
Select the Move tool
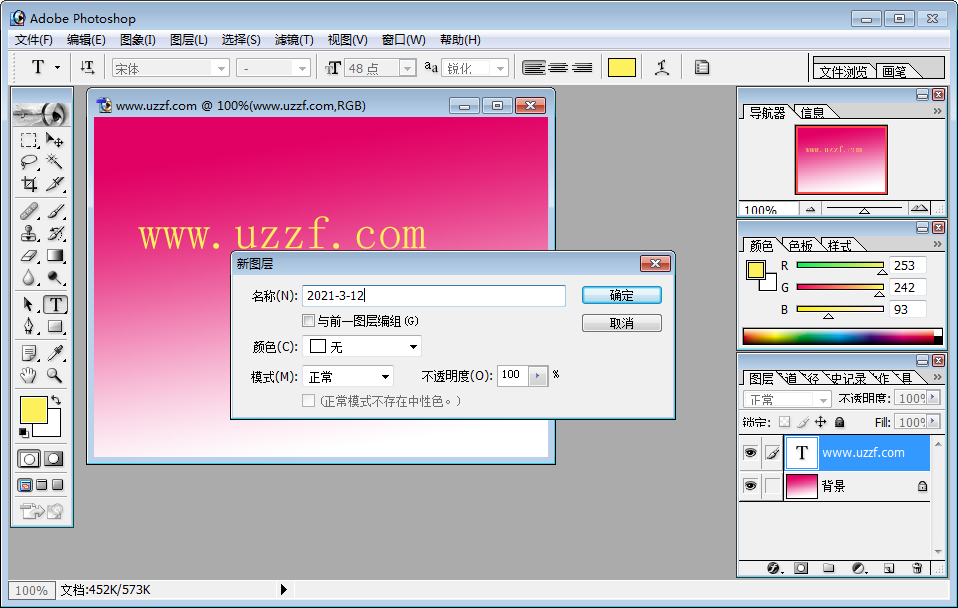(x=55, y=141)
